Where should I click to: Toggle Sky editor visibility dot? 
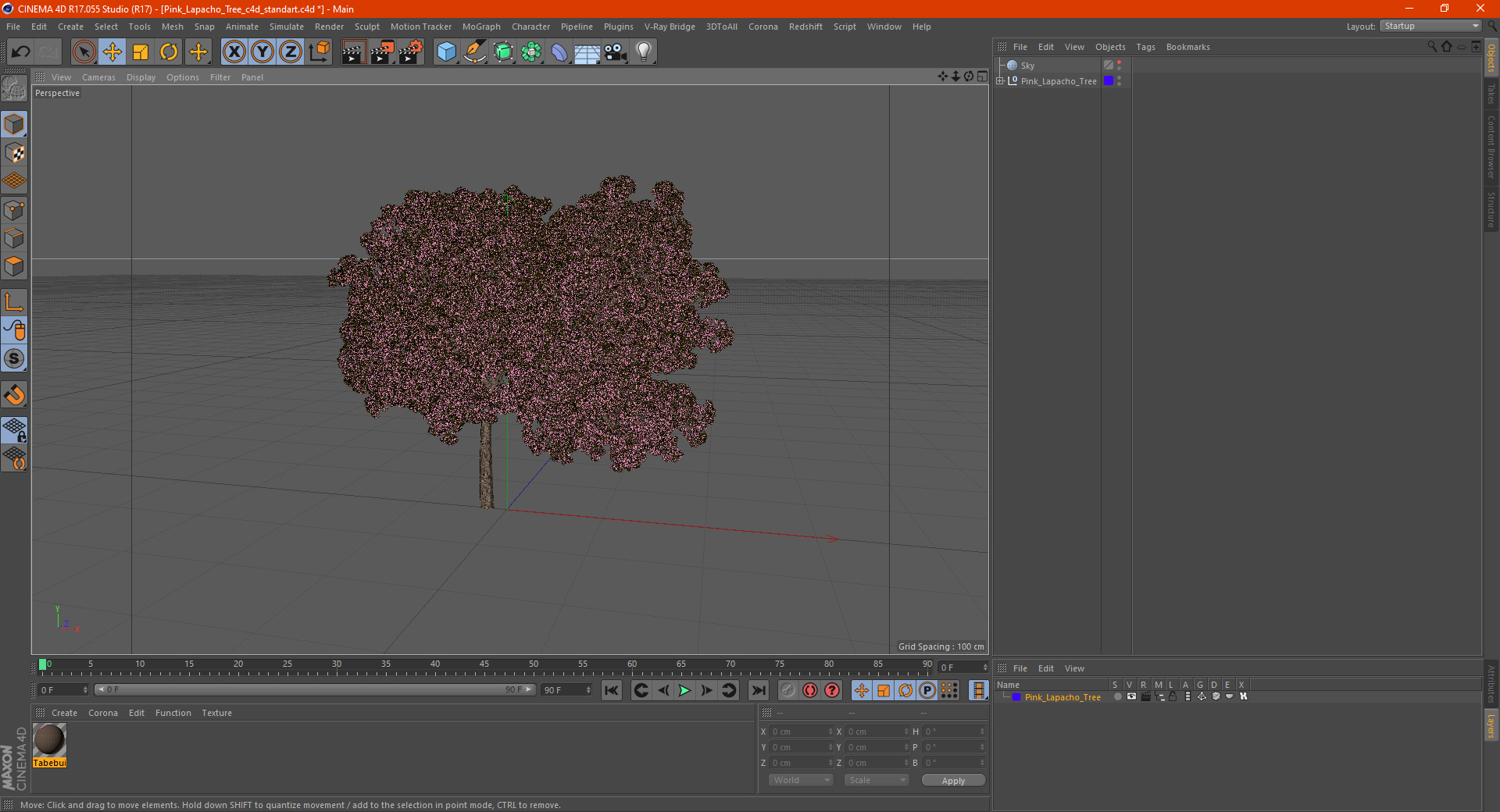click(x=1120, y=63)
